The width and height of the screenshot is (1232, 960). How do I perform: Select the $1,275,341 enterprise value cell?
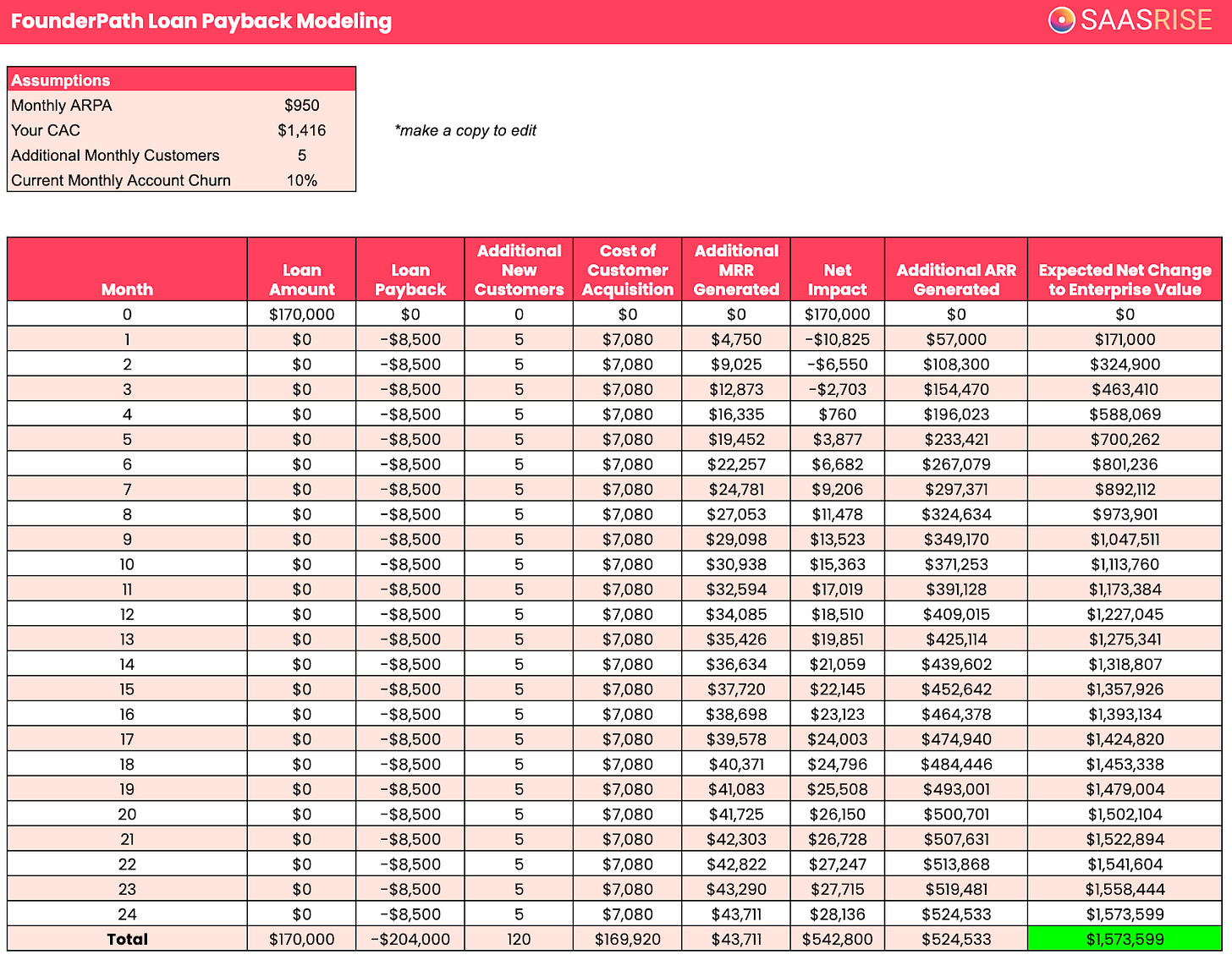(x=1125, y=639)
